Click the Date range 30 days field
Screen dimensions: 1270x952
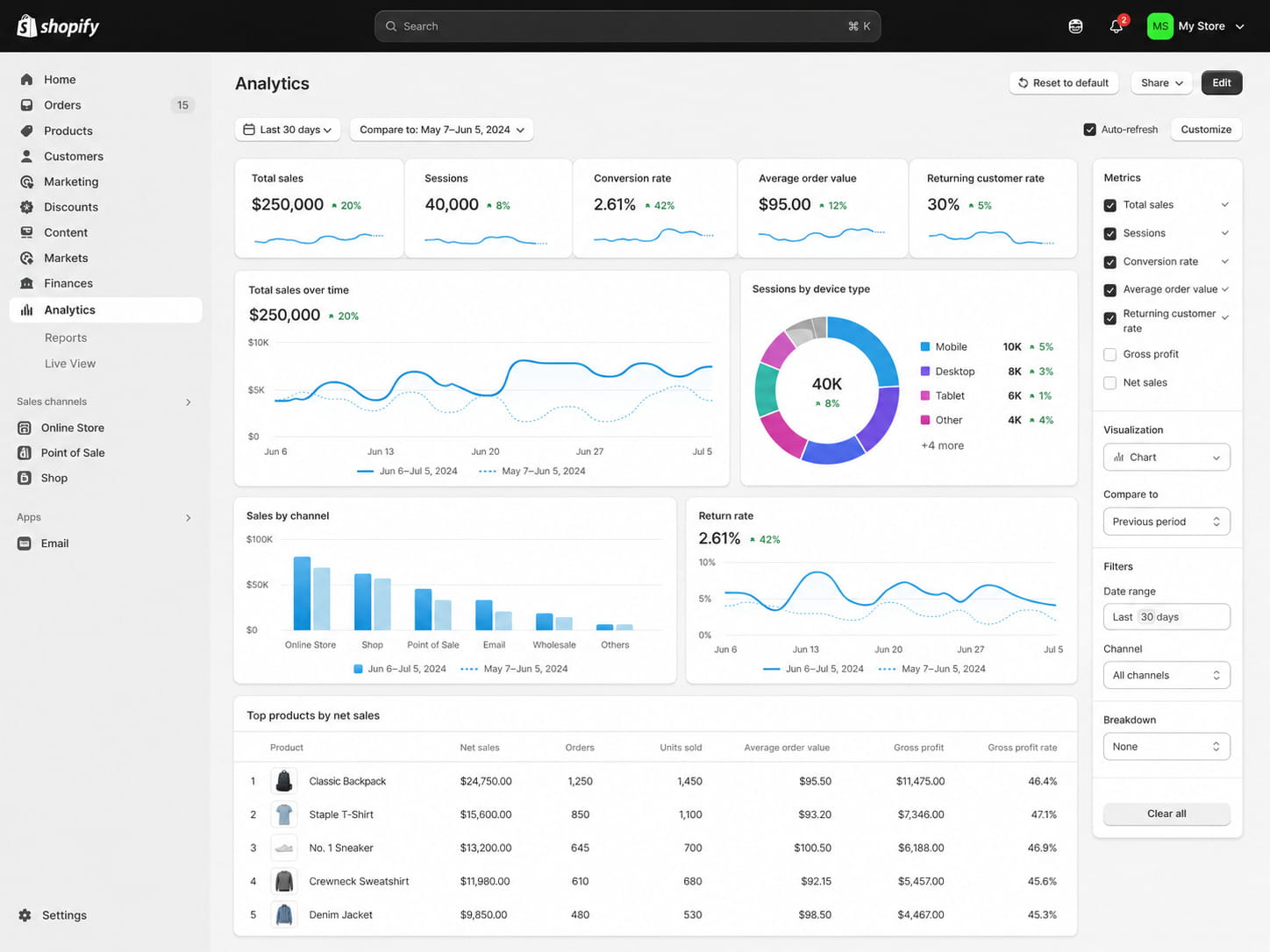click(1167, 617)
